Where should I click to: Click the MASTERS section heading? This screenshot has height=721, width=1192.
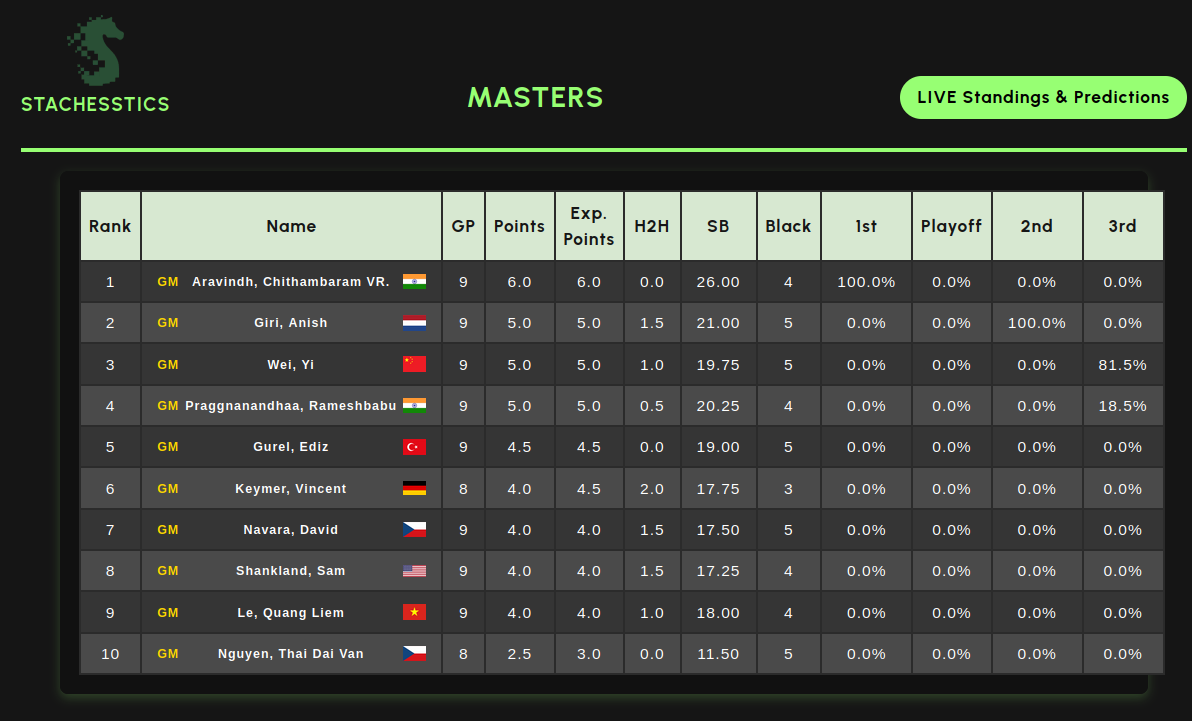(x=535, y=97)
